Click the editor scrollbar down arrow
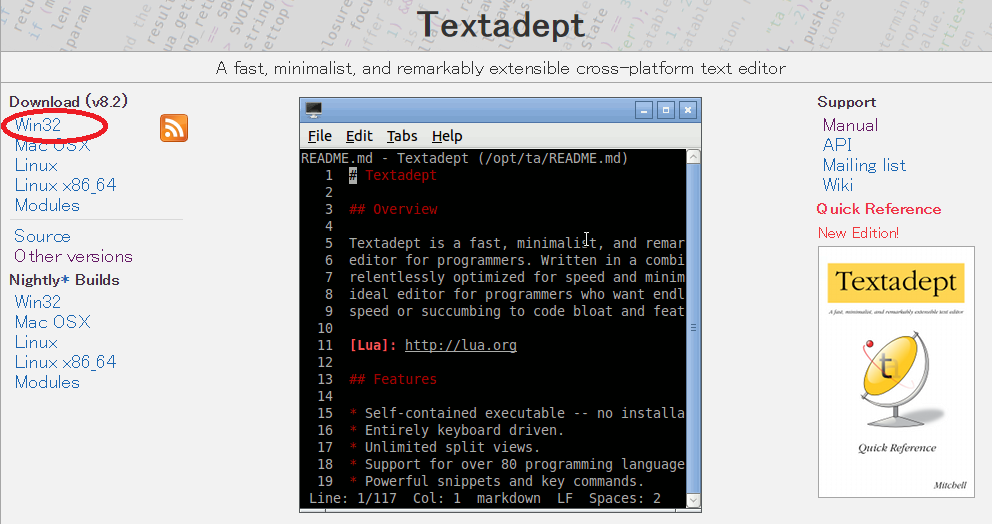This screenshot has height=524, width=992. click(693, 500)
